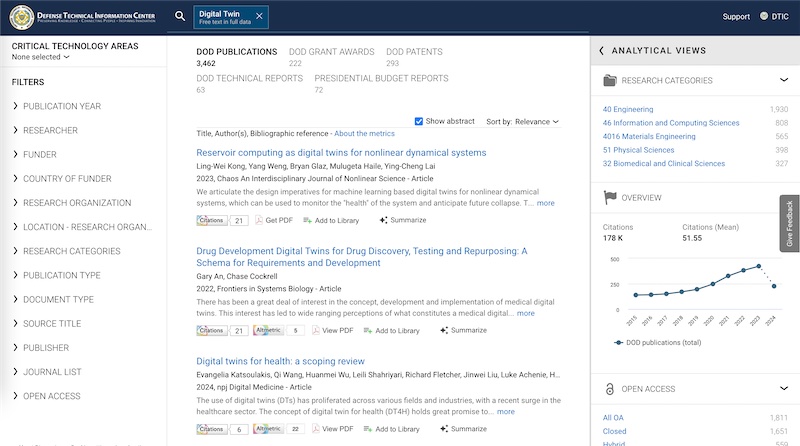Switch to DOD Patents tab

pos(413,52)
